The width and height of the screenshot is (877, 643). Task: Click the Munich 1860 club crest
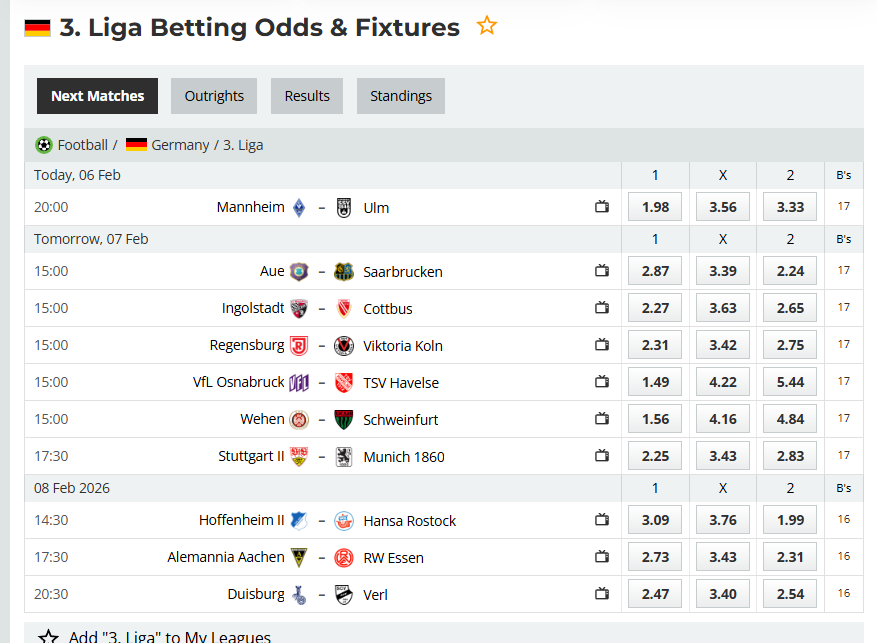tap(343, 456)
